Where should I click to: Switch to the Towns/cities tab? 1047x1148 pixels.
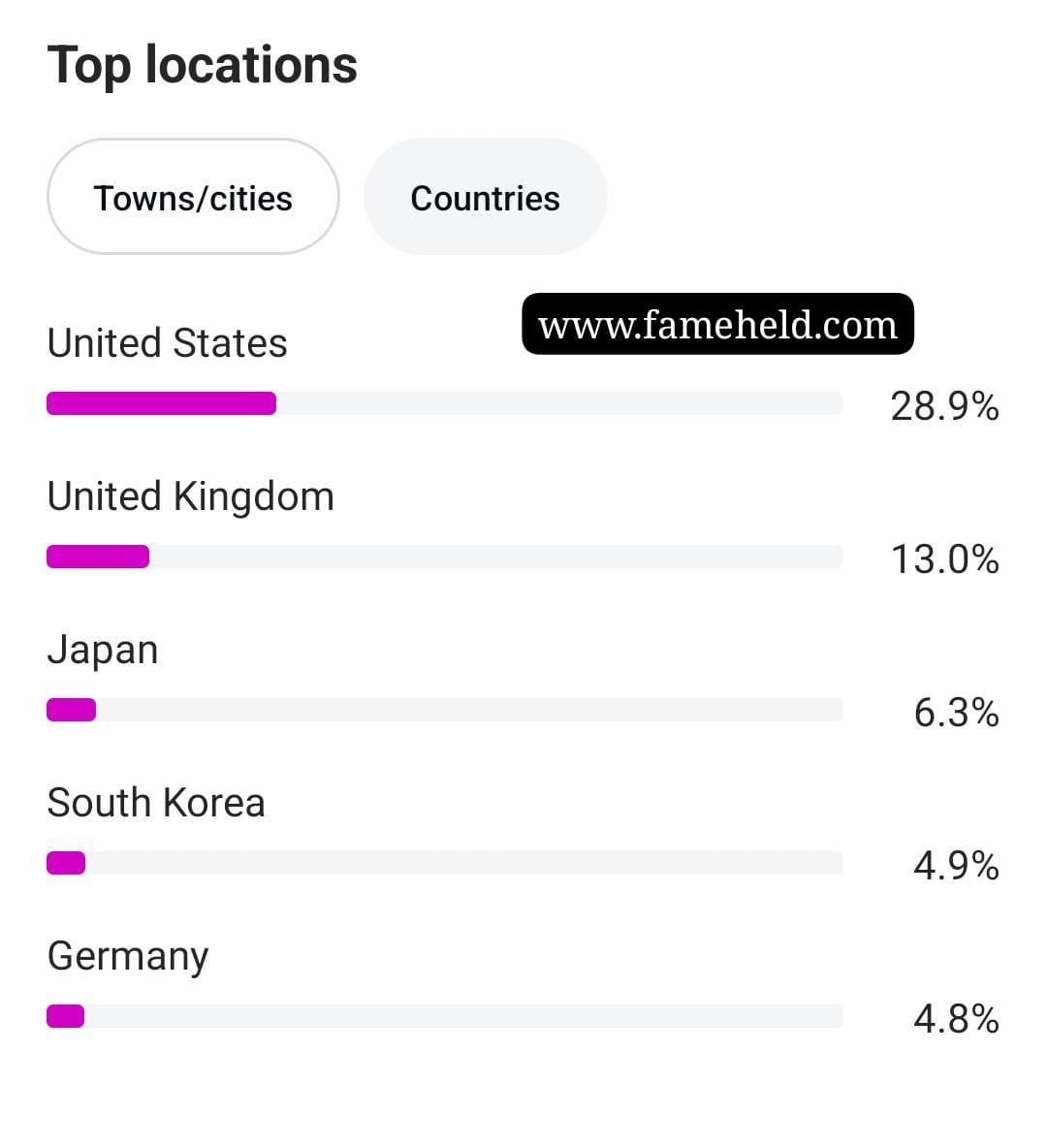click(x=193, y=197)
